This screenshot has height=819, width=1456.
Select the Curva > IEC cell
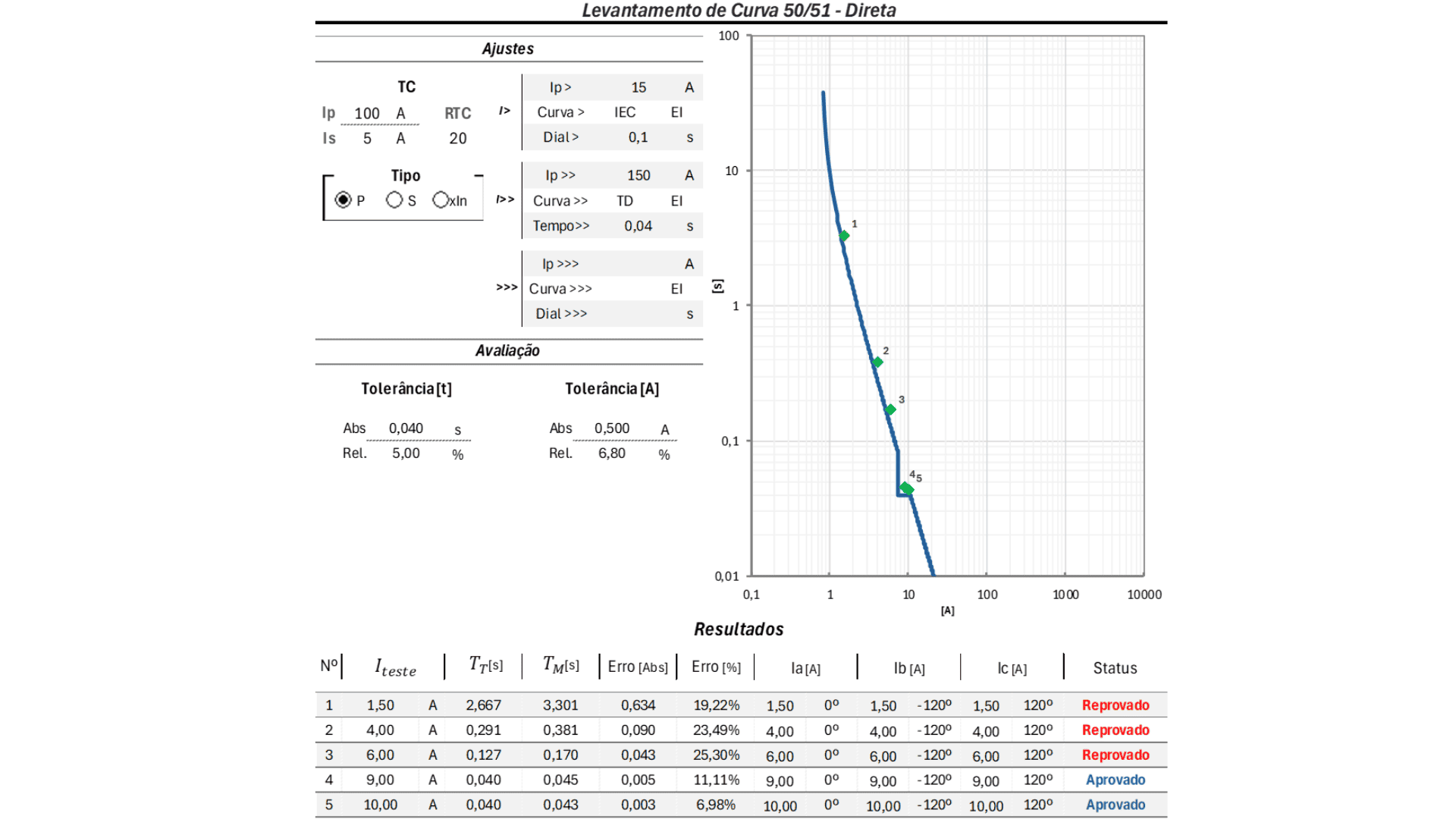point(625,112)
